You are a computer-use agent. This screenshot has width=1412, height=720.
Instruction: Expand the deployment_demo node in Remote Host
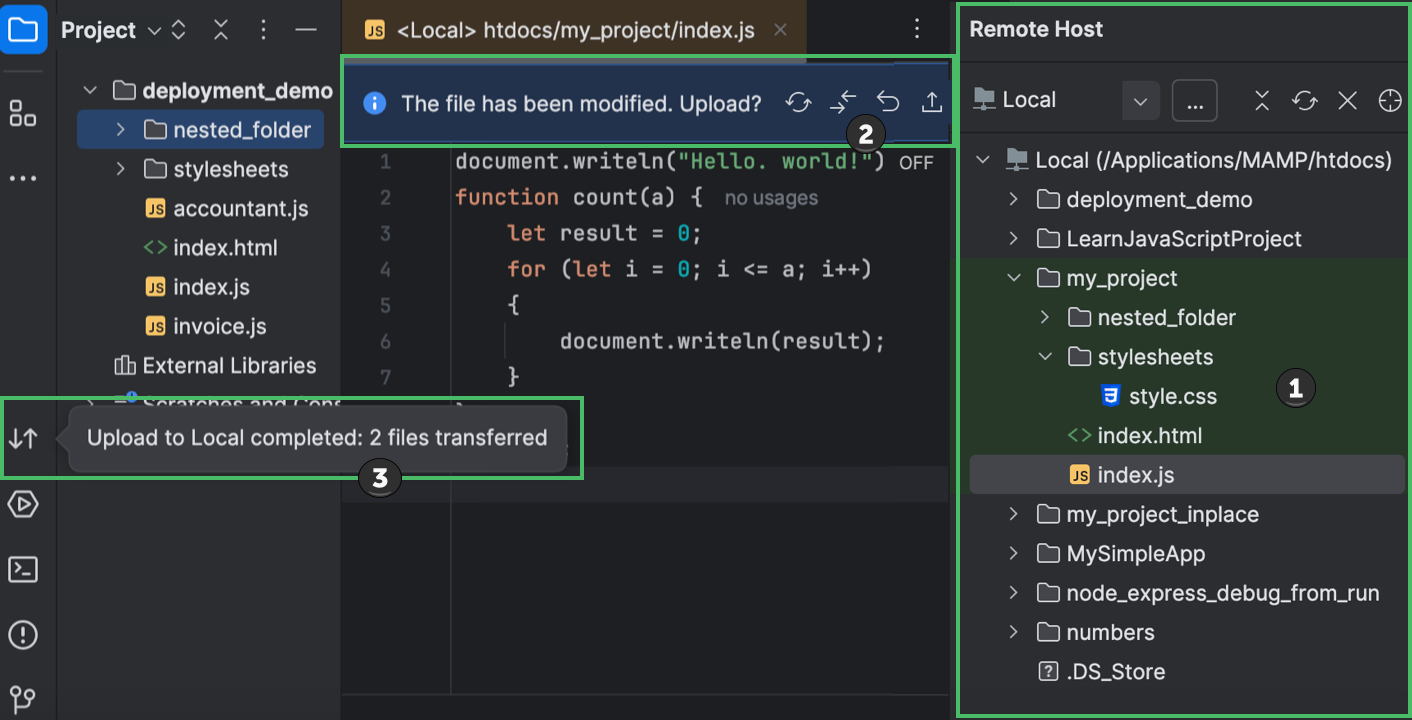[x=1012, y=199]
